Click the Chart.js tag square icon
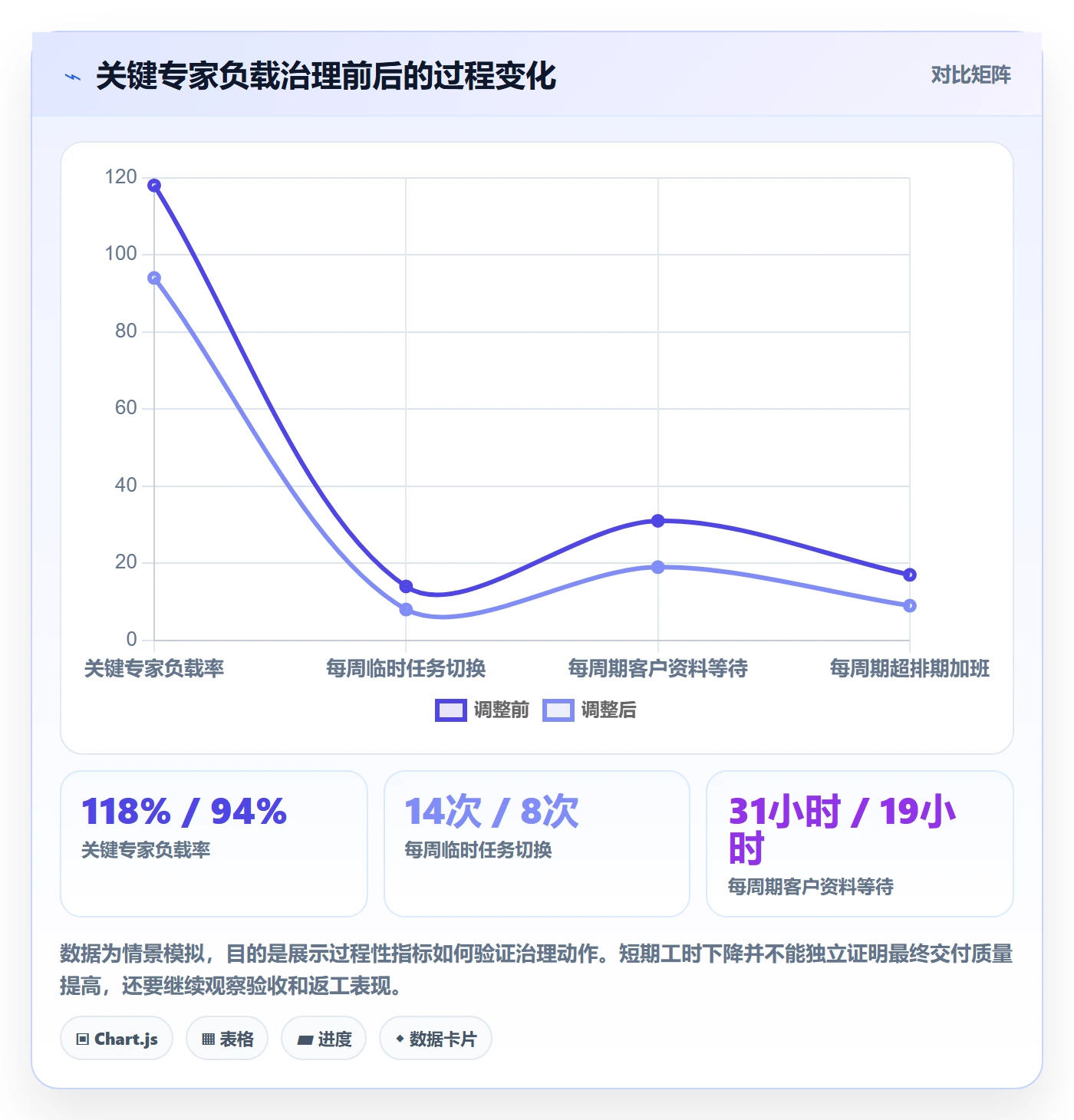The image size is (1074, 1120). [83, 1039]
